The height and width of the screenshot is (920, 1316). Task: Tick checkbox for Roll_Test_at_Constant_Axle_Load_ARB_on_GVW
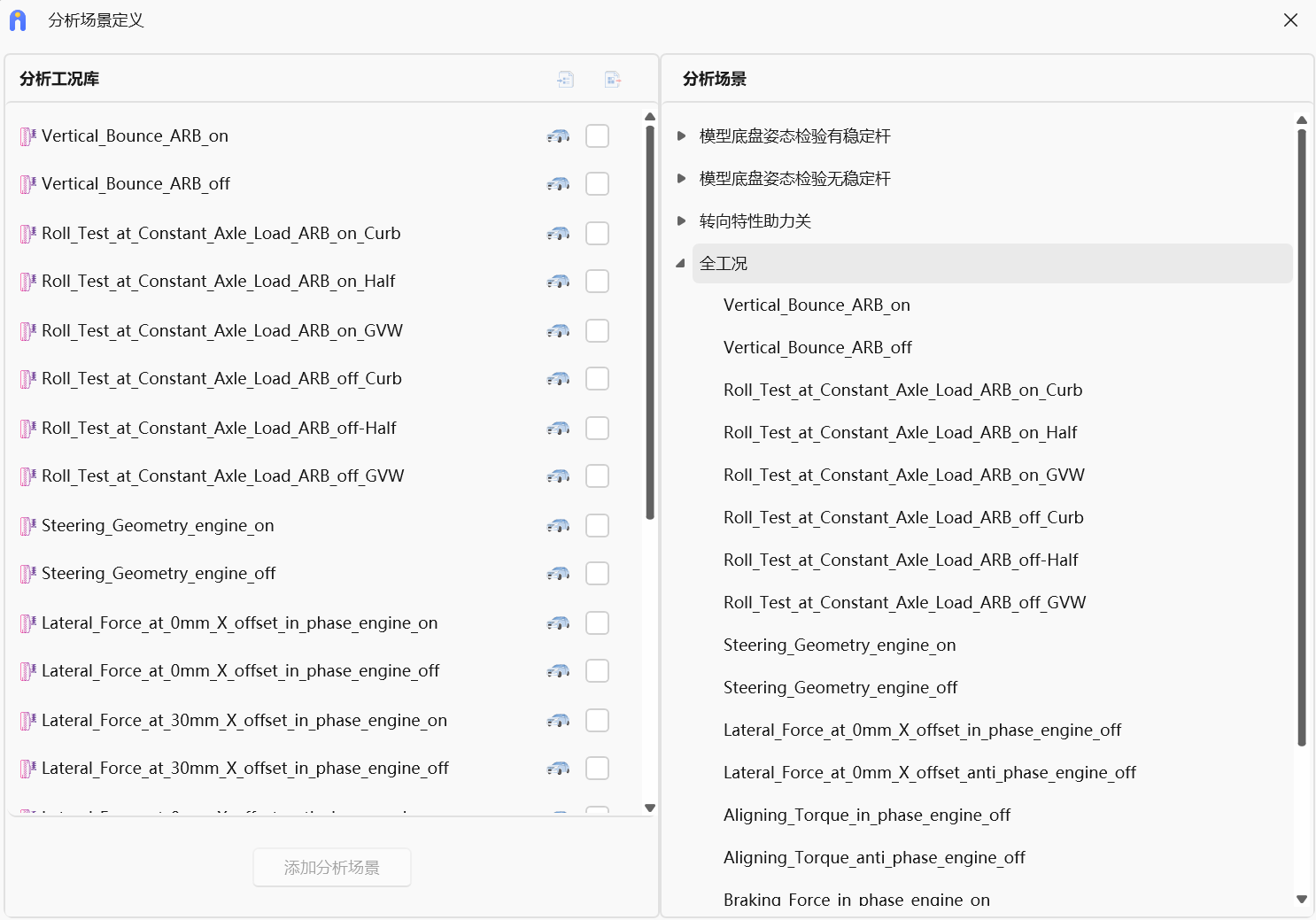click(598, 331)
